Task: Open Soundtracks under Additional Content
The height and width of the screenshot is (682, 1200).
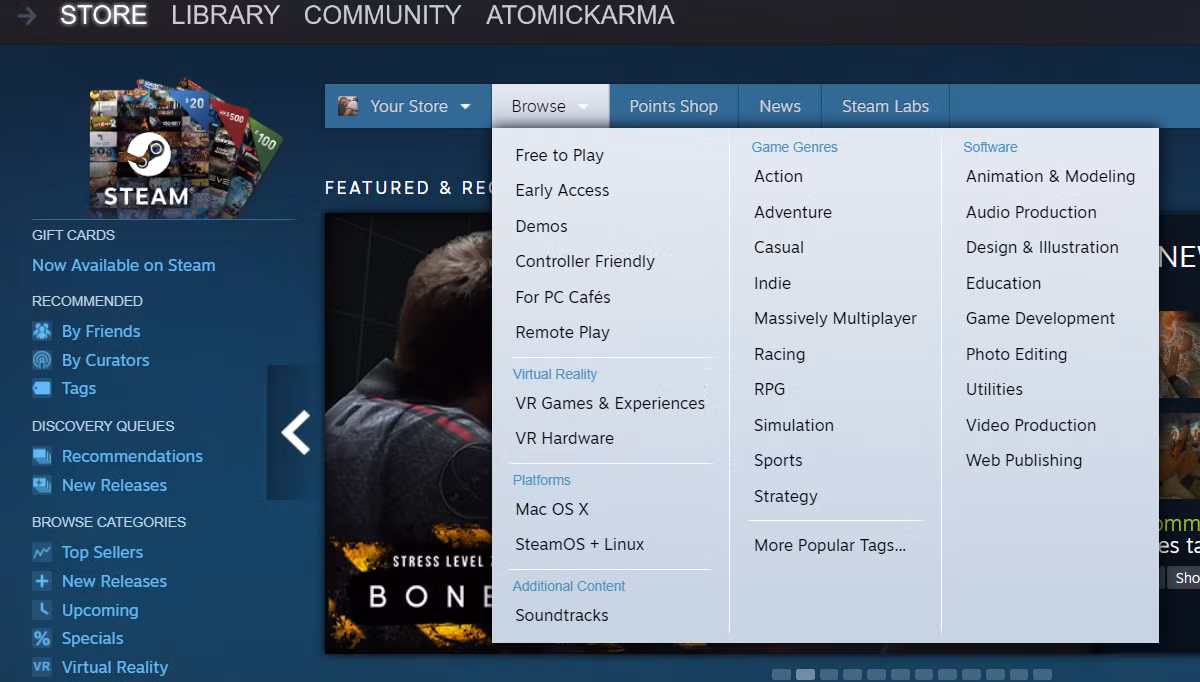Action: click(562, 615)
